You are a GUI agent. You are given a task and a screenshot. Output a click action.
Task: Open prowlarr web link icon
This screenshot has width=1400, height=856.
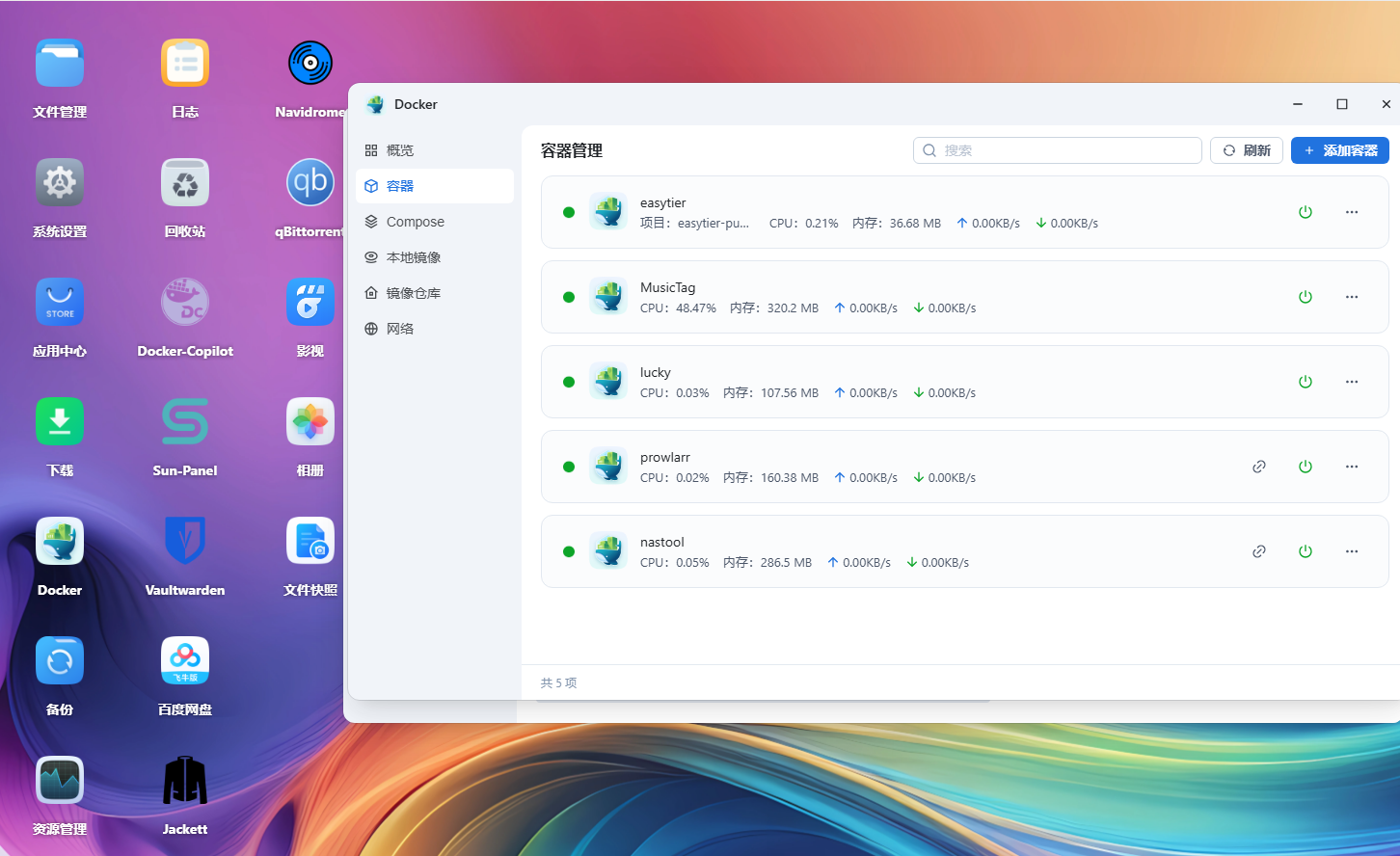[1259, 467]
